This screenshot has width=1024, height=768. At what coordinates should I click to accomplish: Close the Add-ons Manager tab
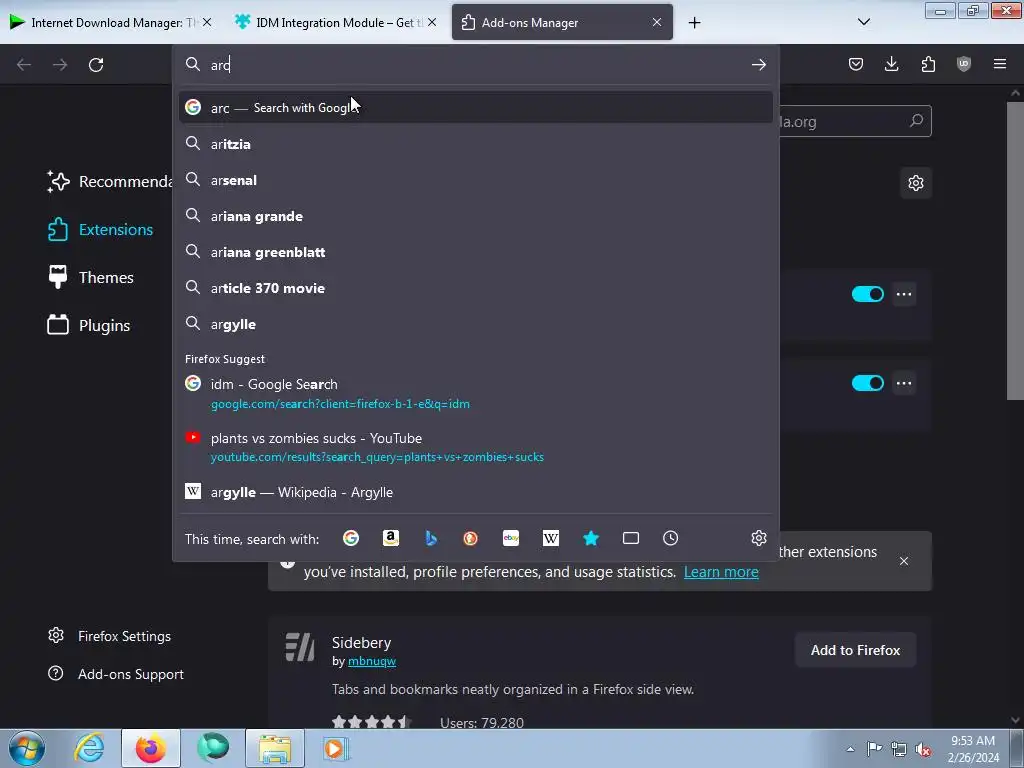click(x=656, y=22)
